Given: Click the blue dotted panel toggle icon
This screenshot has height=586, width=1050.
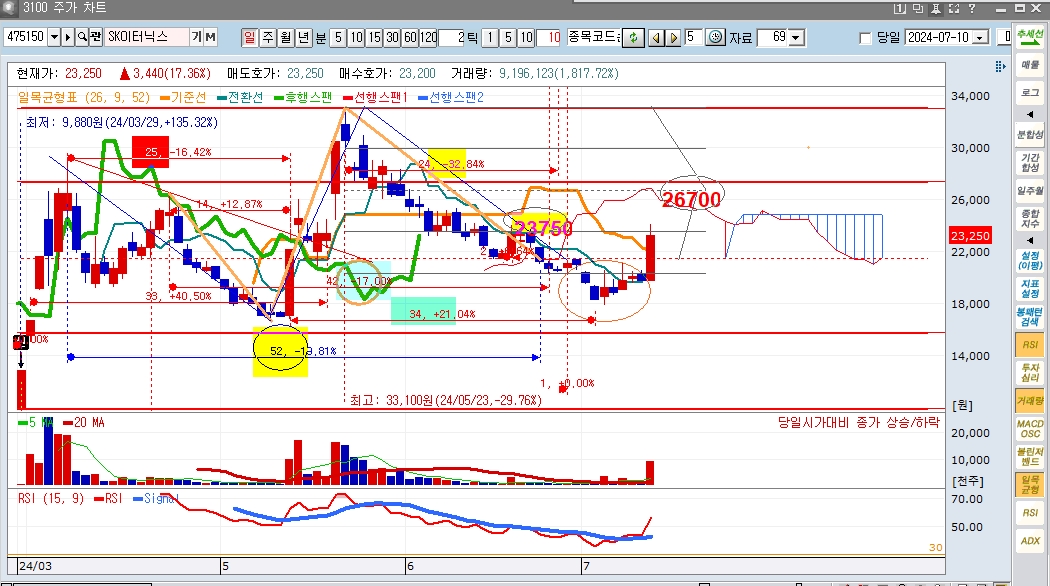Looking at the screenshot, I should click(x=1000, y=66).
